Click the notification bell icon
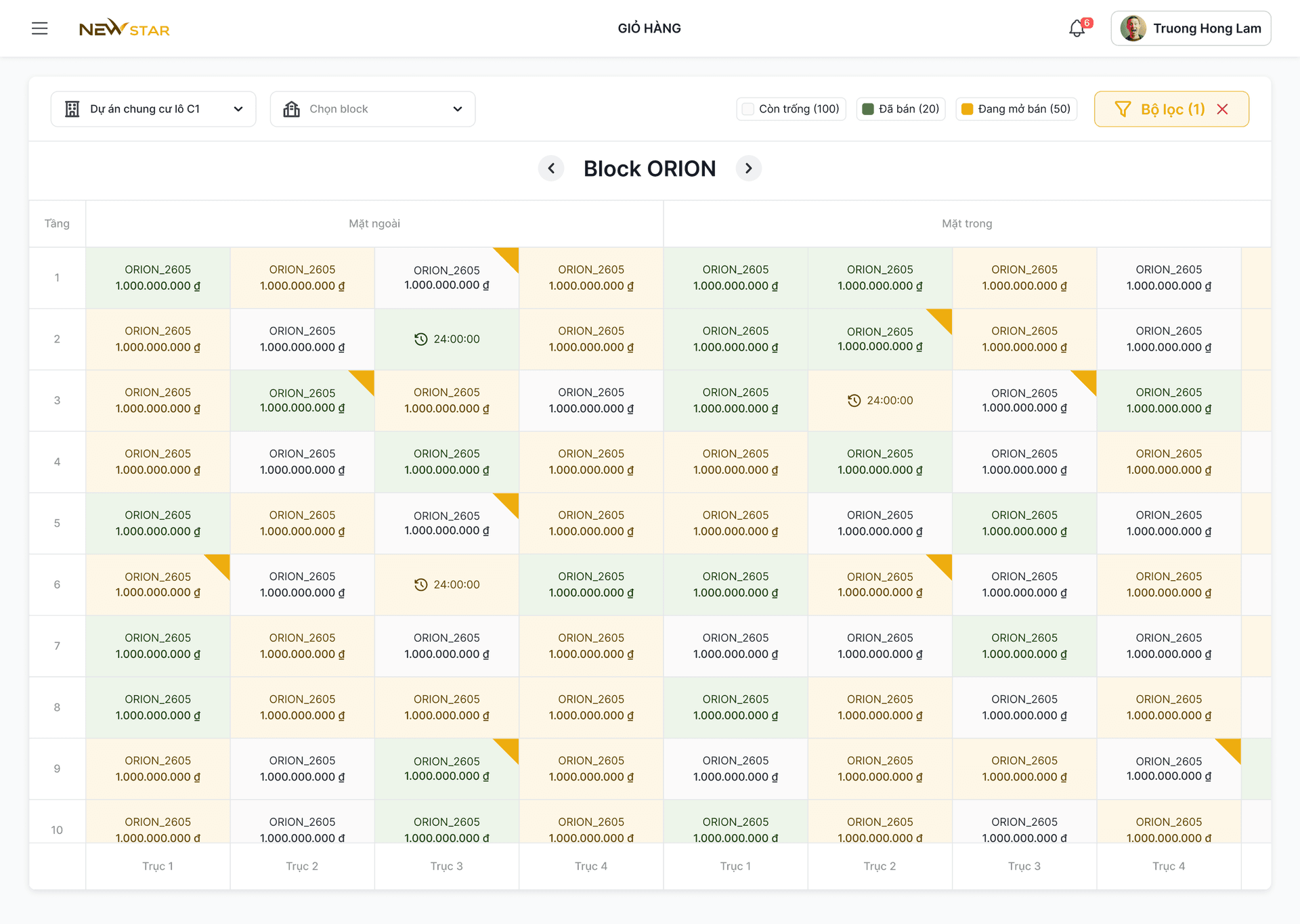1300x924 pixels. pos(1077,28)
